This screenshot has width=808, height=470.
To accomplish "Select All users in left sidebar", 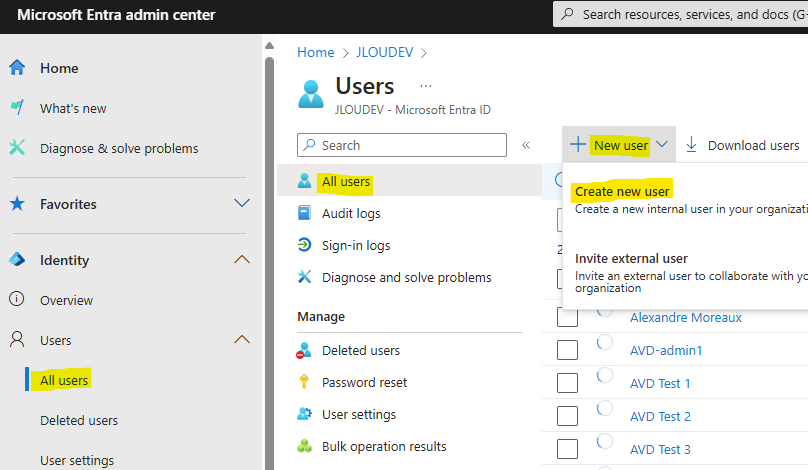I will tap(64, 380).
